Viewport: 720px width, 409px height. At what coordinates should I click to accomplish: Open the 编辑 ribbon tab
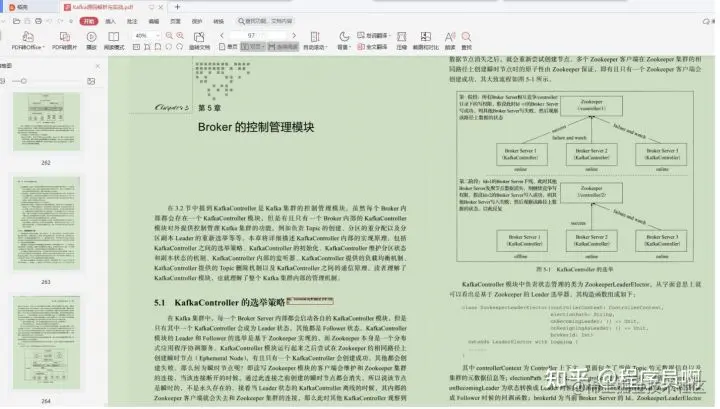[x=154, y=21]
